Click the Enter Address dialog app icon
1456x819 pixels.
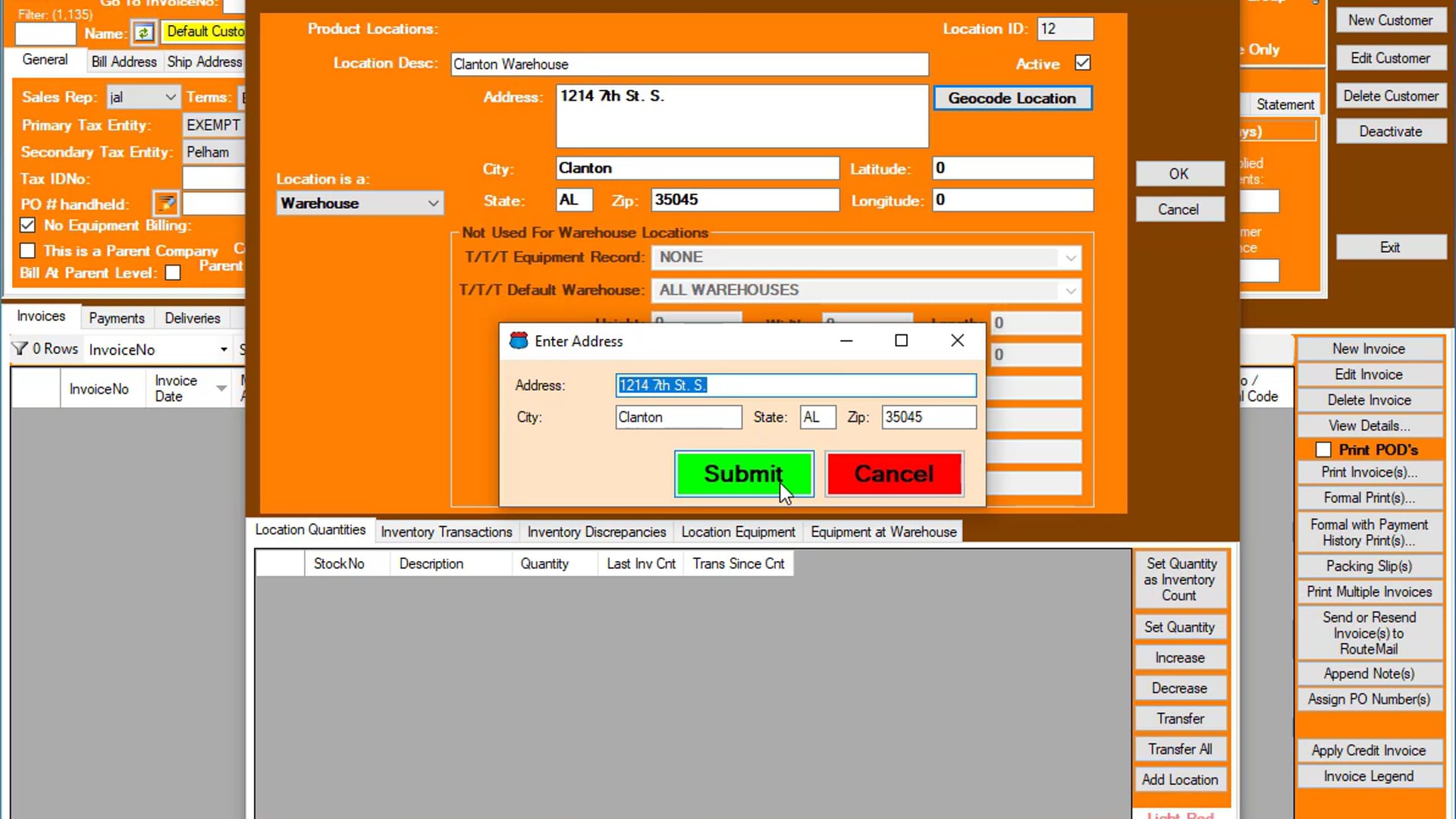(x=519, y=340)
